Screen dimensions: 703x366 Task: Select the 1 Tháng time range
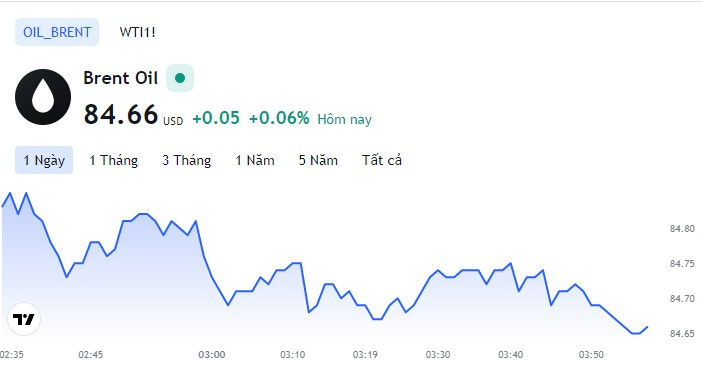(113, 160)
